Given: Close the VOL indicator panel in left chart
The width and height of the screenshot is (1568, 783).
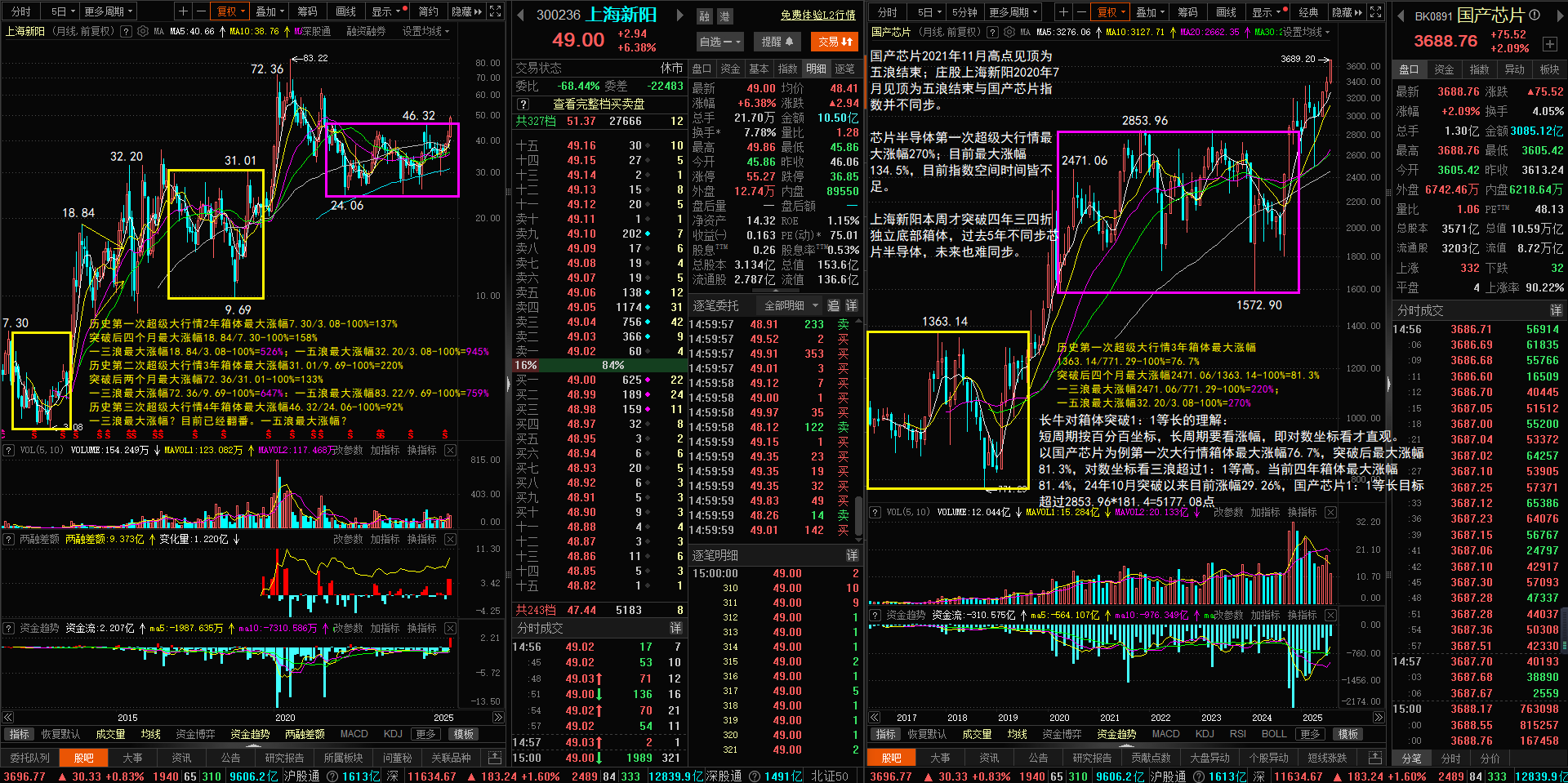Looking at the screenshot, I should [x=449, y=450].
